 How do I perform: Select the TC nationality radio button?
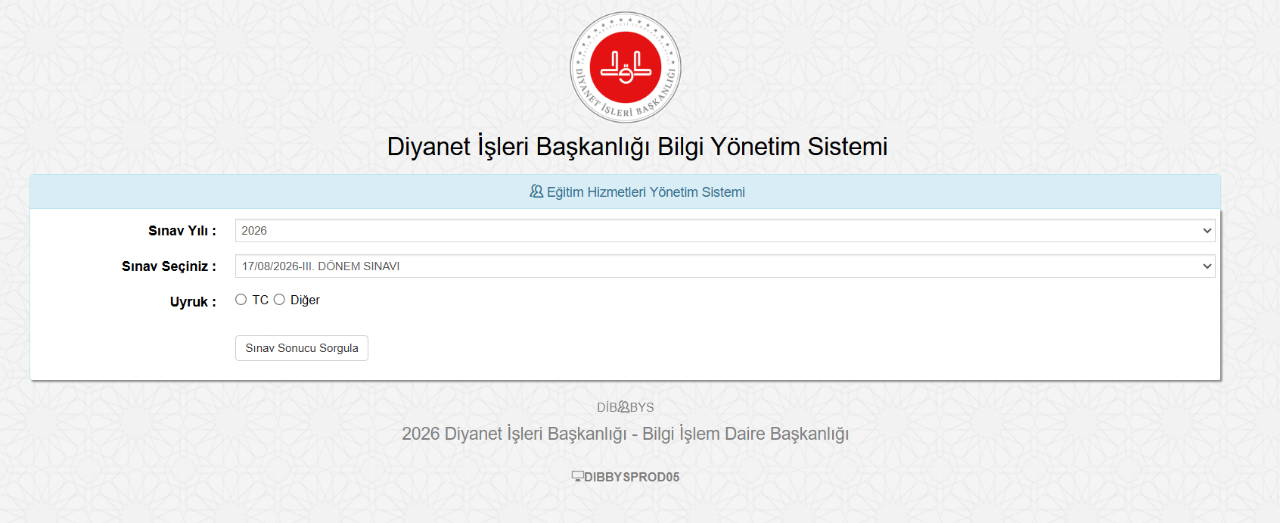point(241,299)
